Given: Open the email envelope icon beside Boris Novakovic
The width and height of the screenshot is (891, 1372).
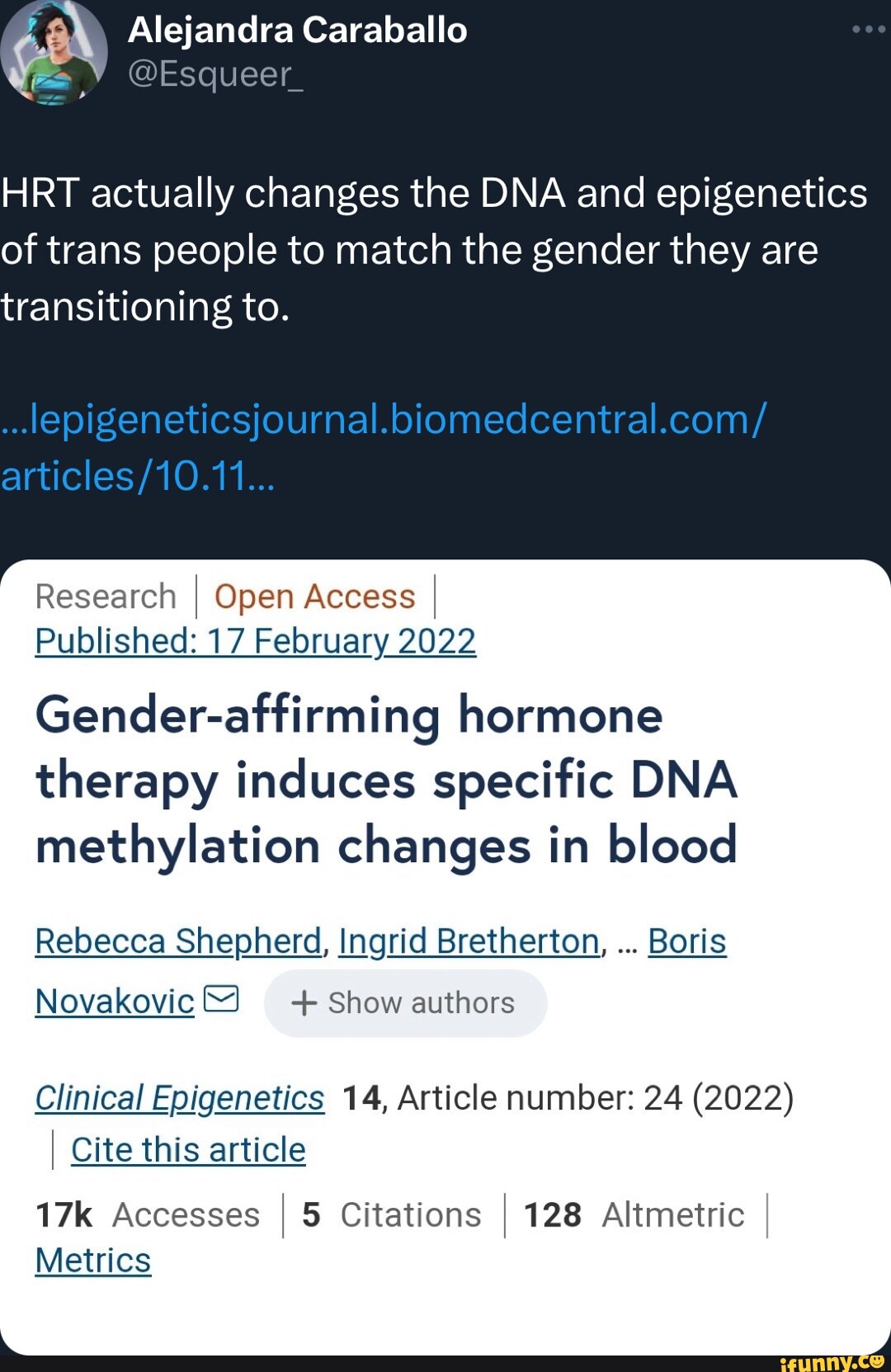Looking at the screenshot, I should (219, 1000).
